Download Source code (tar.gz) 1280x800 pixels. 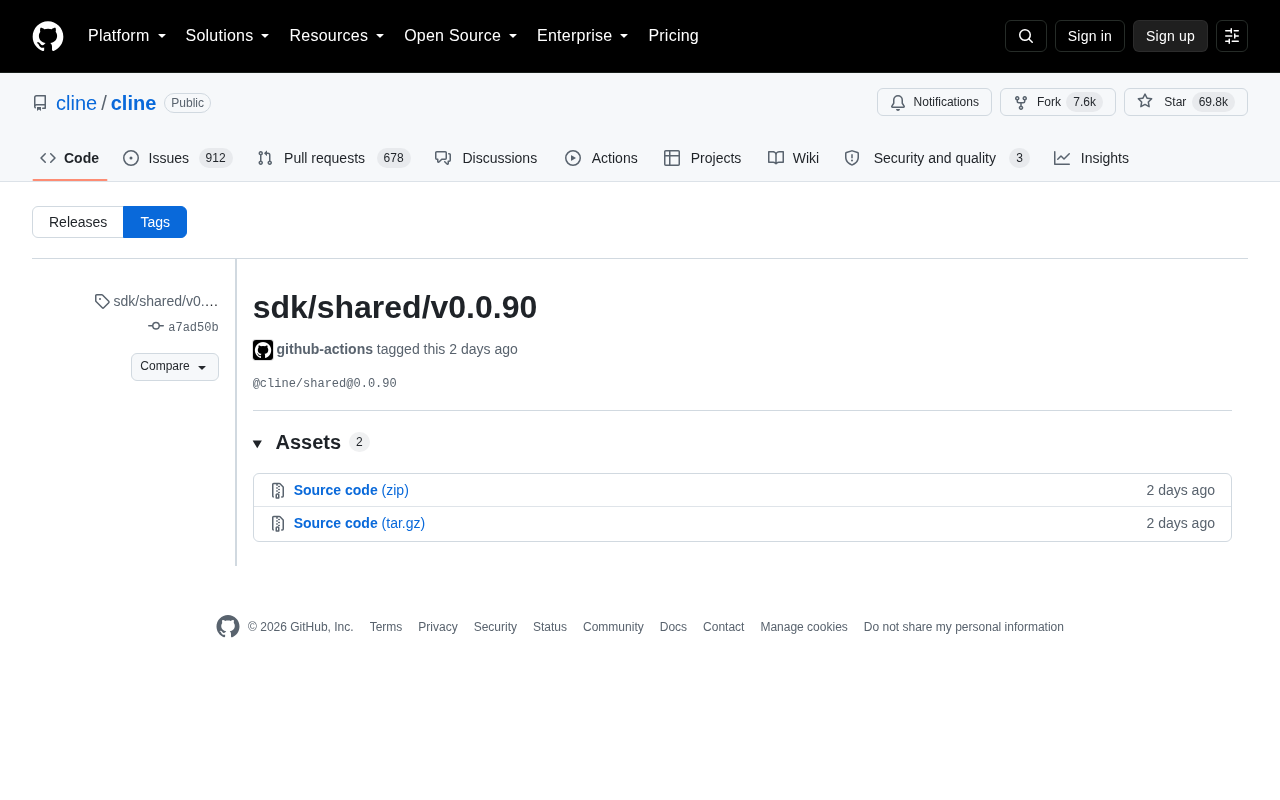pos(359,523)
